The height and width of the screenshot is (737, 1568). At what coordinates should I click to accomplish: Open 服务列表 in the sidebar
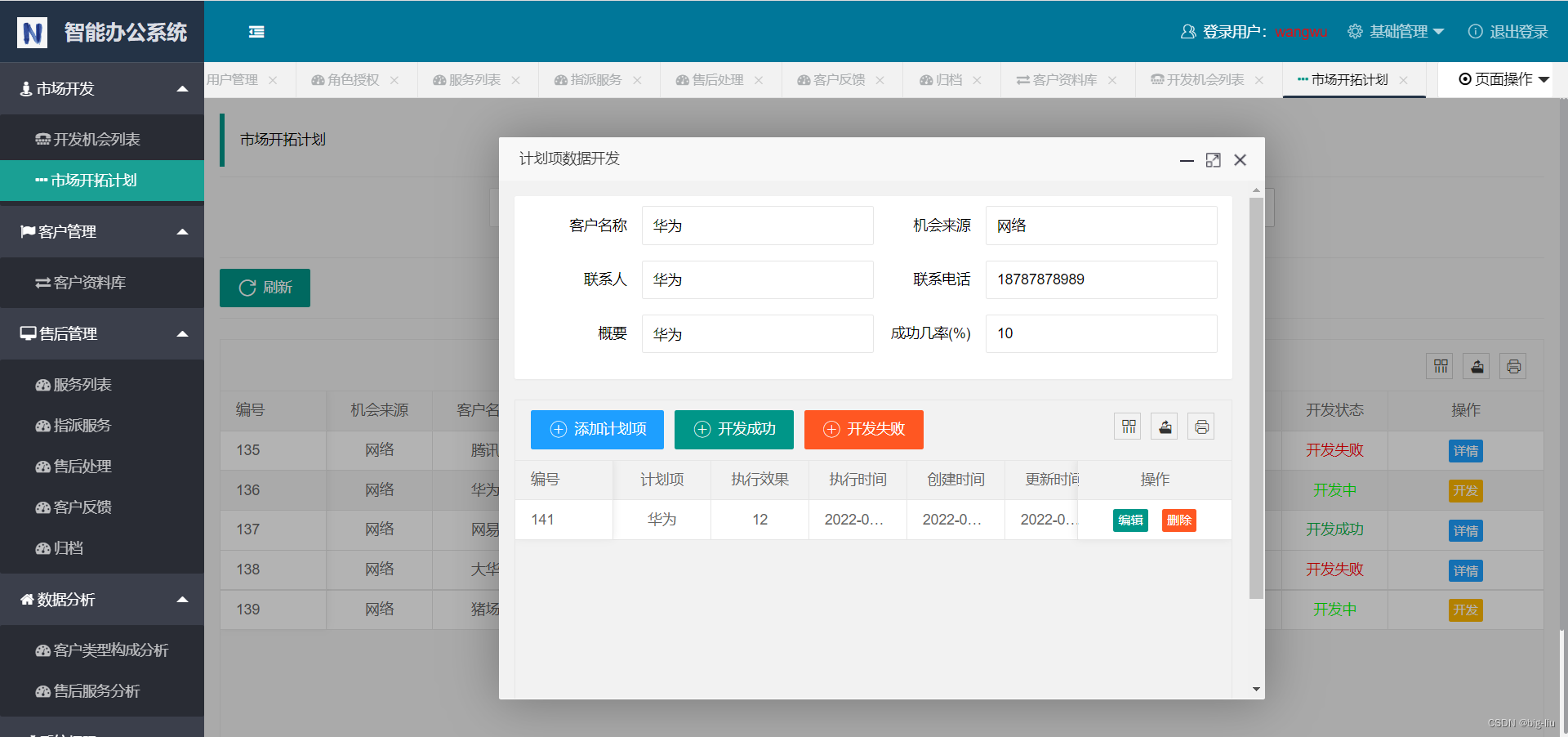click(x=102, y=385)
